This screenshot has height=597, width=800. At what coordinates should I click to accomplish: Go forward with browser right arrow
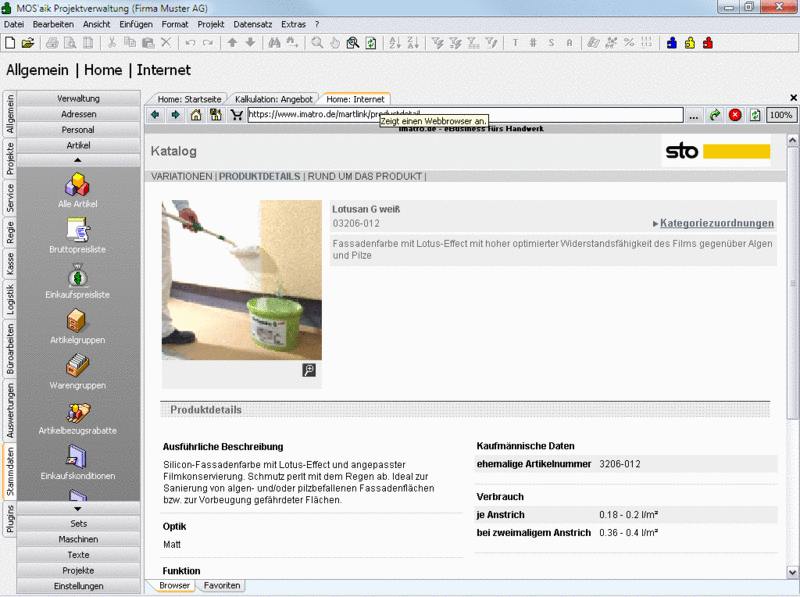176,115
